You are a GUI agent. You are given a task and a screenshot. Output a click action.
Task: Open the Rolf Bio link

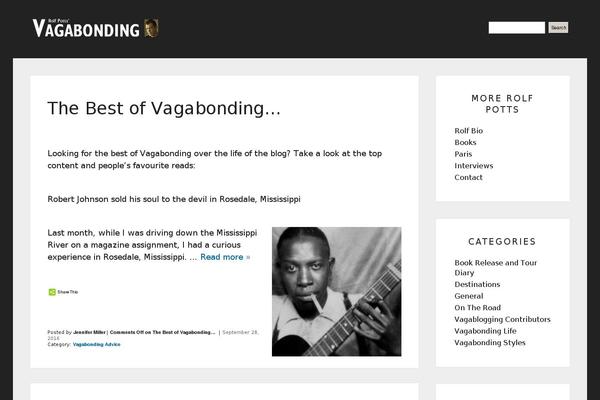pyautogui.click(x=468, y=131)
